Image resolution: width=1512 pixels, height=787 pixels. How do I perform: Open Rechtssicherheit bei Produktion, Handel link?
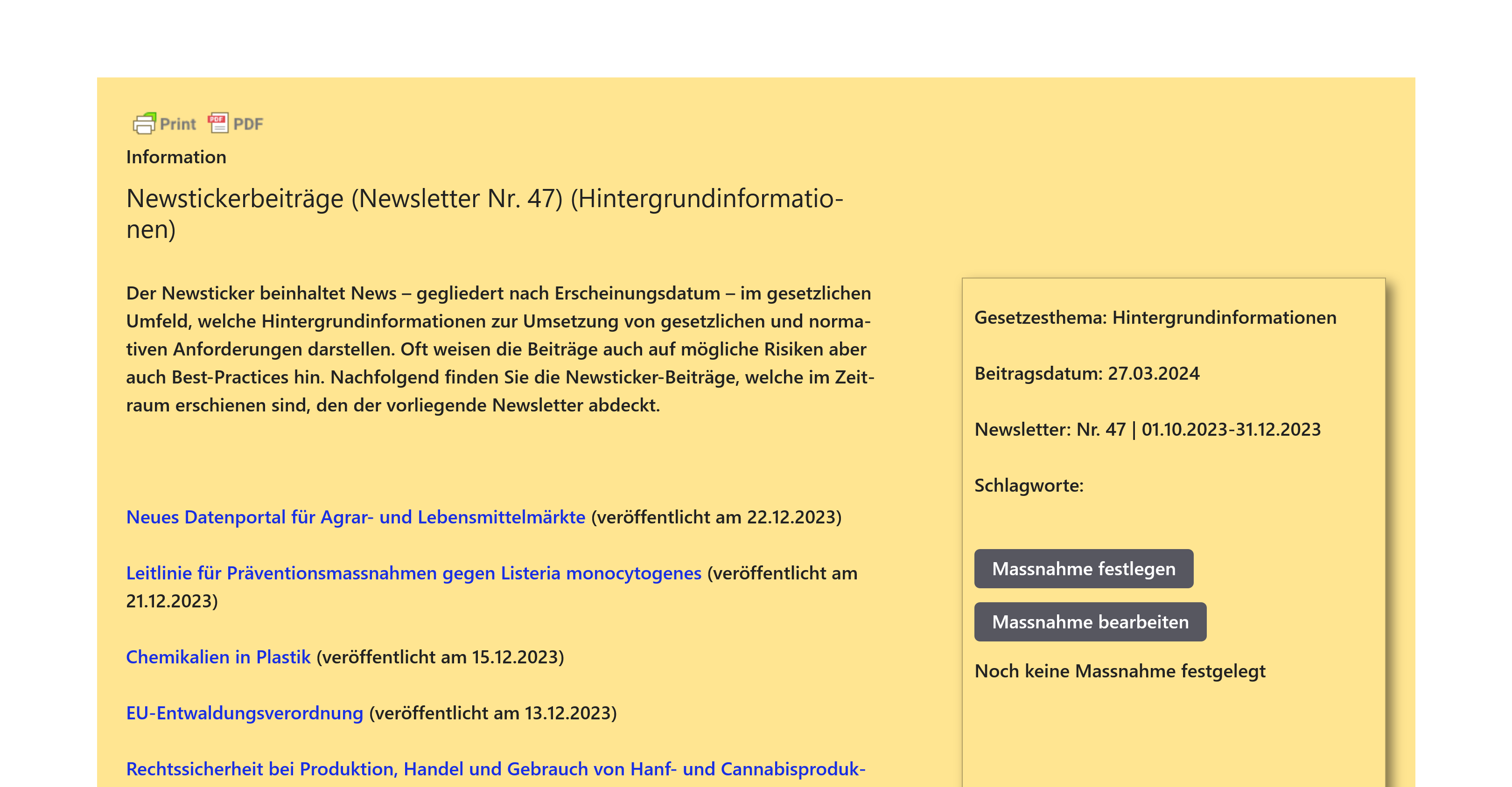coord(496,769)
